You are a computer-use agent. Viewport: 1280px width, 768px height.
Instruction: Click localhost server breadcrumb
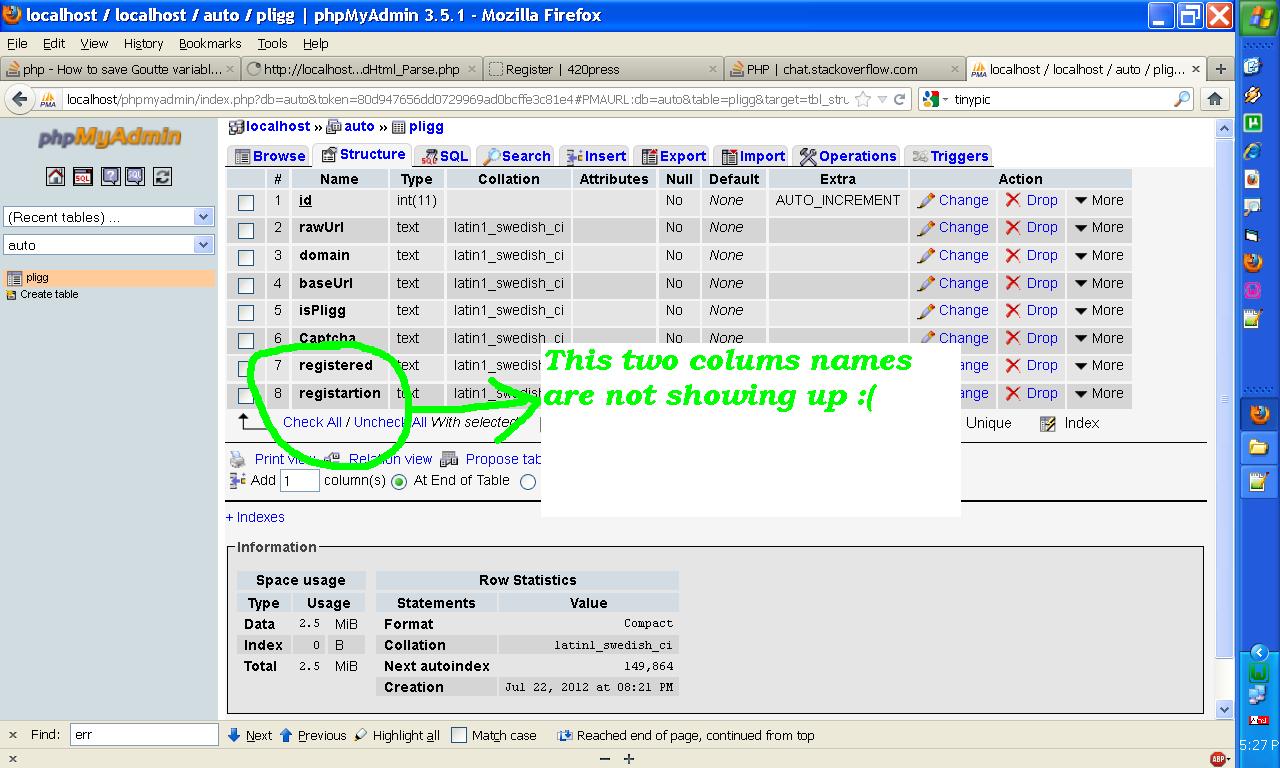(278, 126)
